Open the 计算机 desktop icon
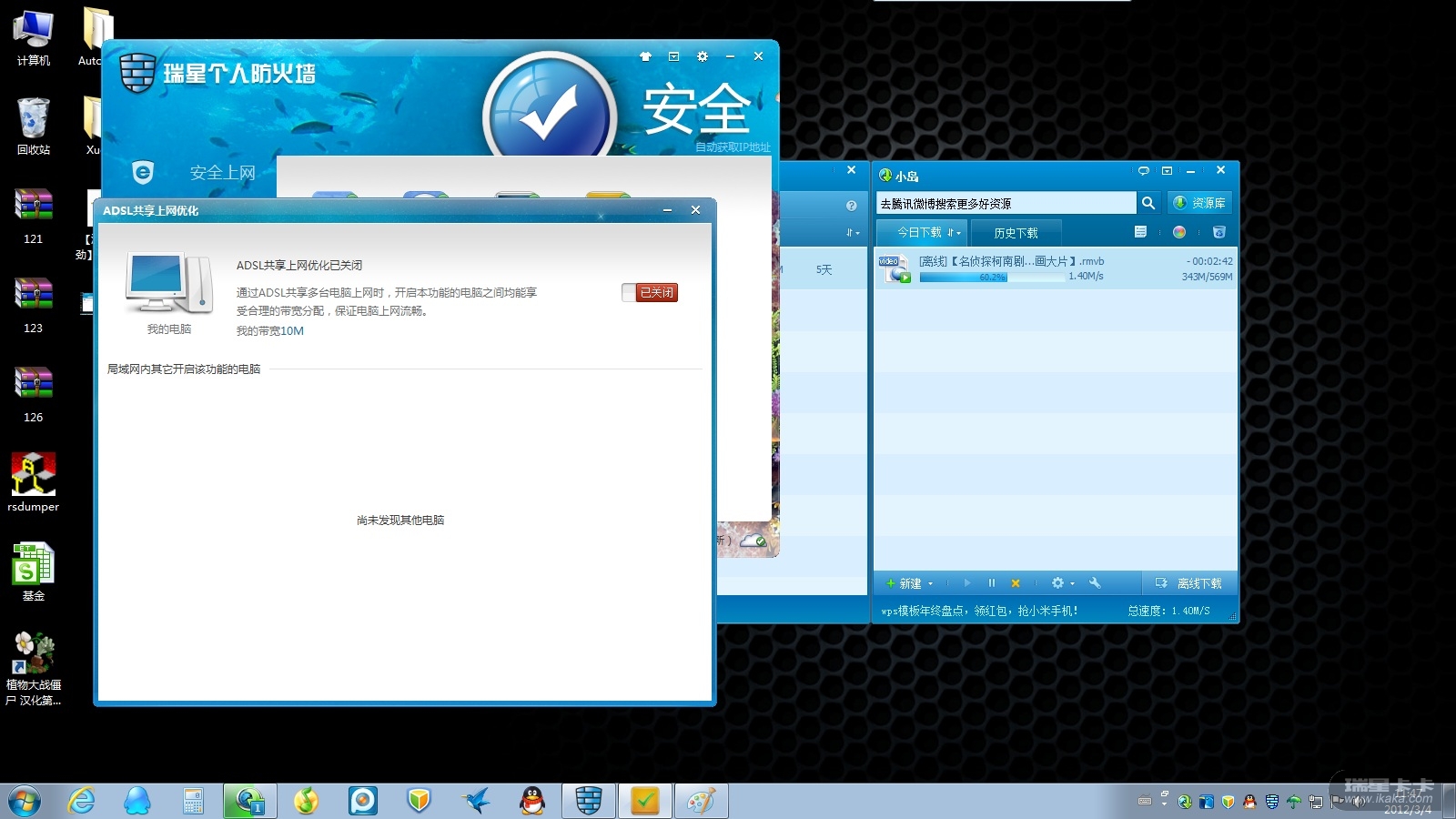 click(34, 37)
